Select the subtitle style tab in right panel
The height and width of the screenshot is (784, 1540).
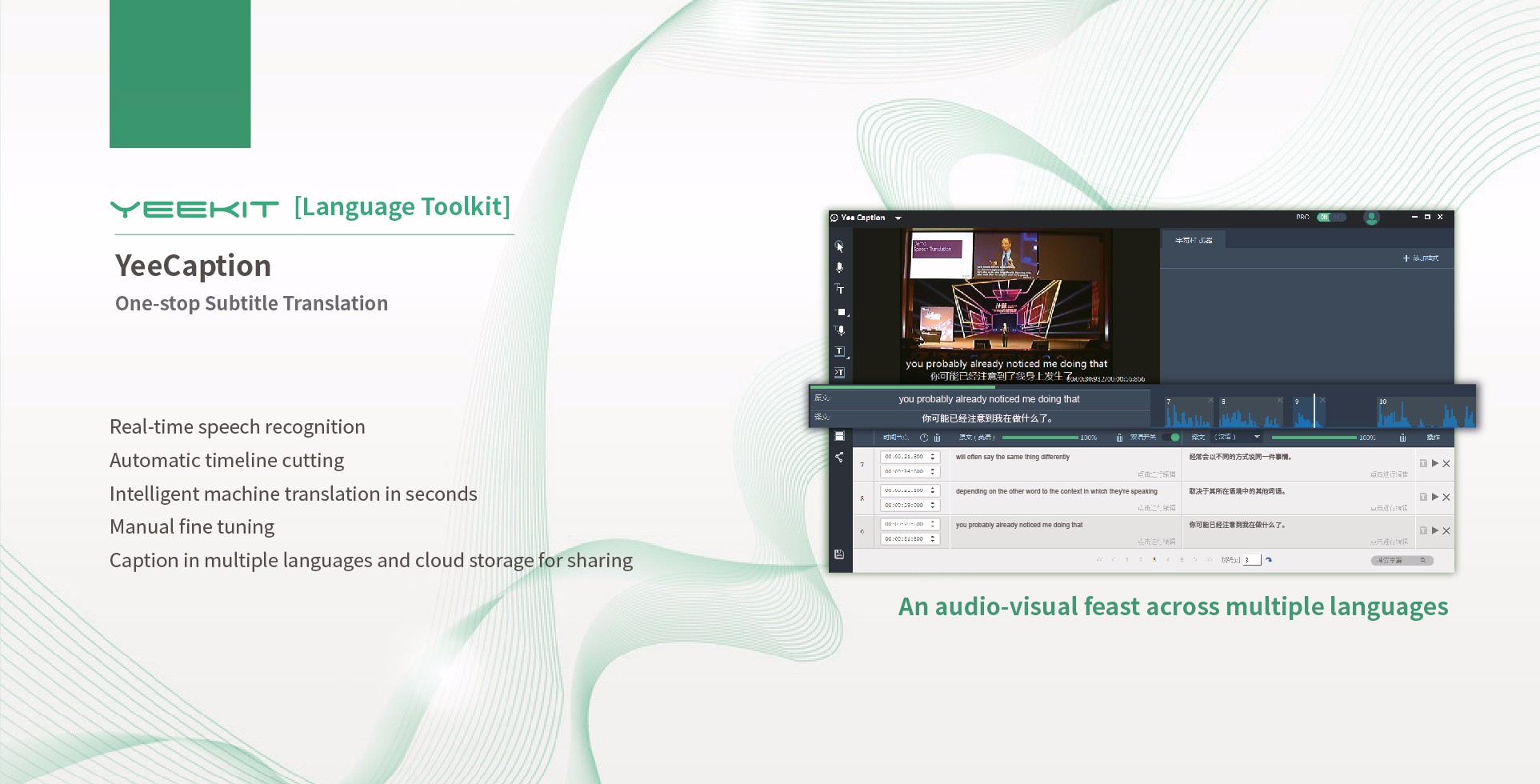(x=1193, y=240)
